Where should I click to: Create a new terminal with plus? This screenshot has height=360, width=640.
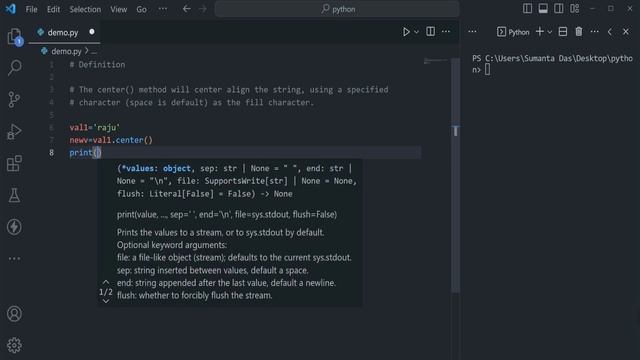540,31
